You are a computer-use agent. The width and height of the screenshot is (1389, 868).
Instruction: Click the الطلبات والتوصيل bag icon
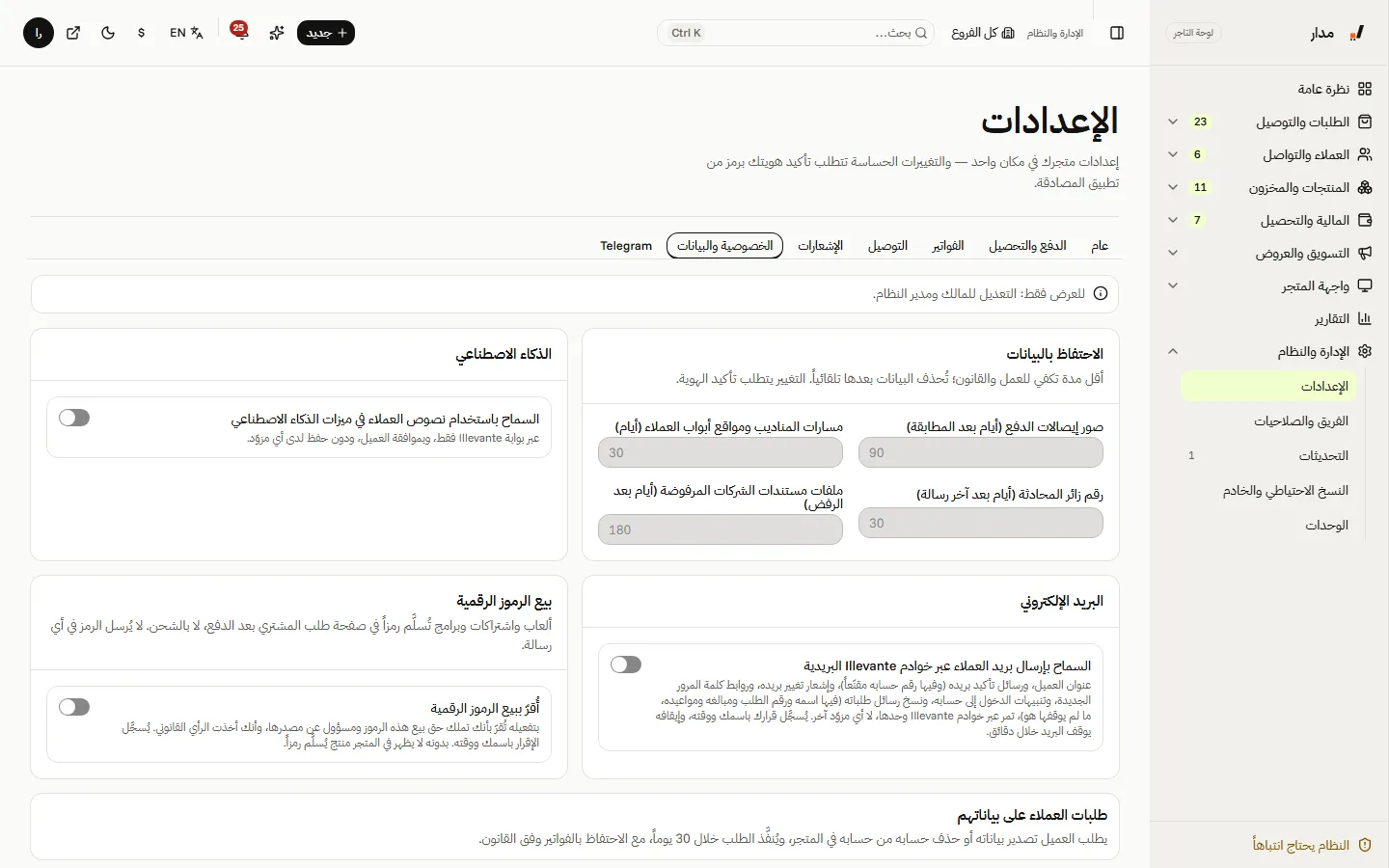coord(1365,122)
